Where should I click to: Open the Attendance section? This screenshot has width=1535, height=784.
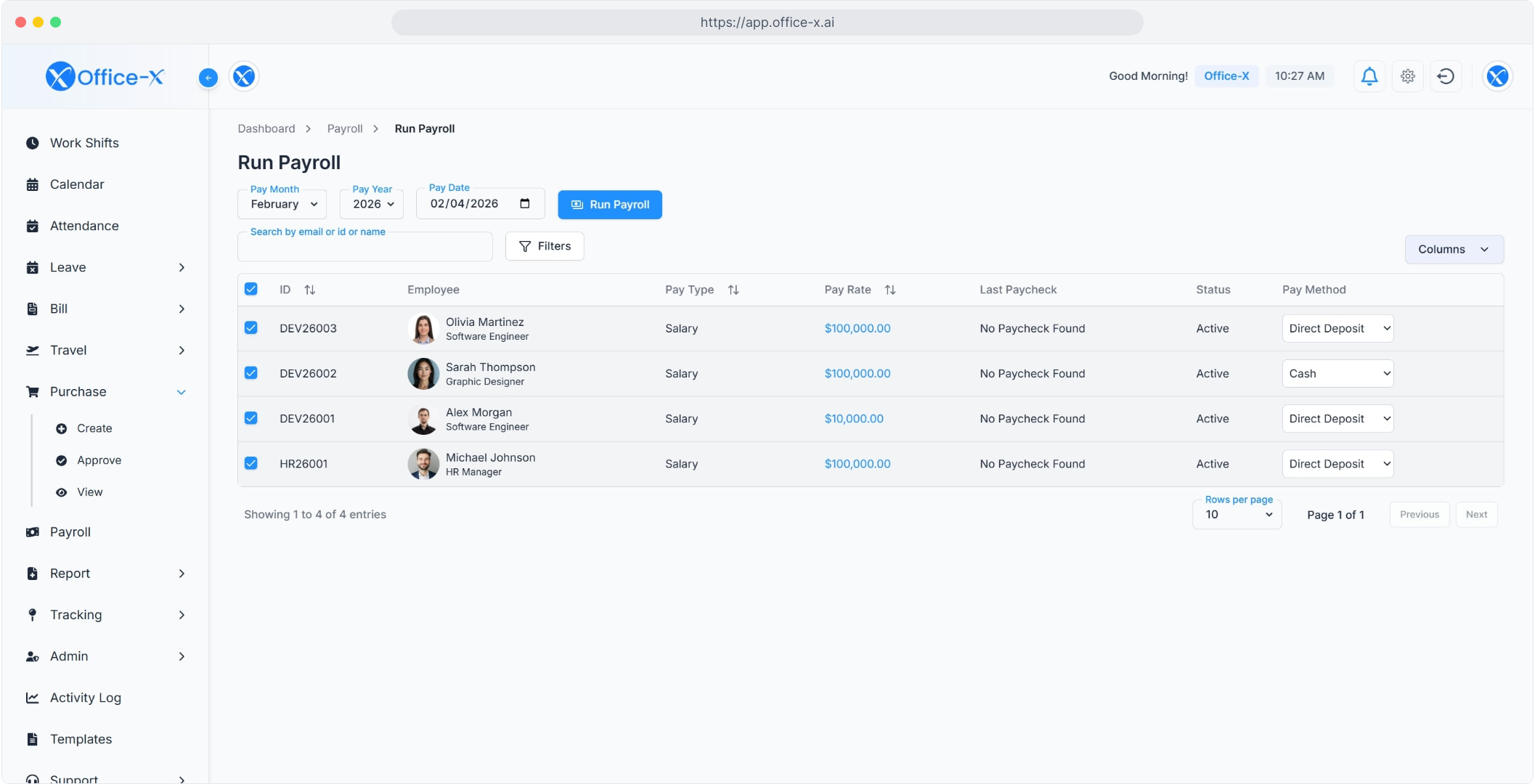click(x=84, y=226)
